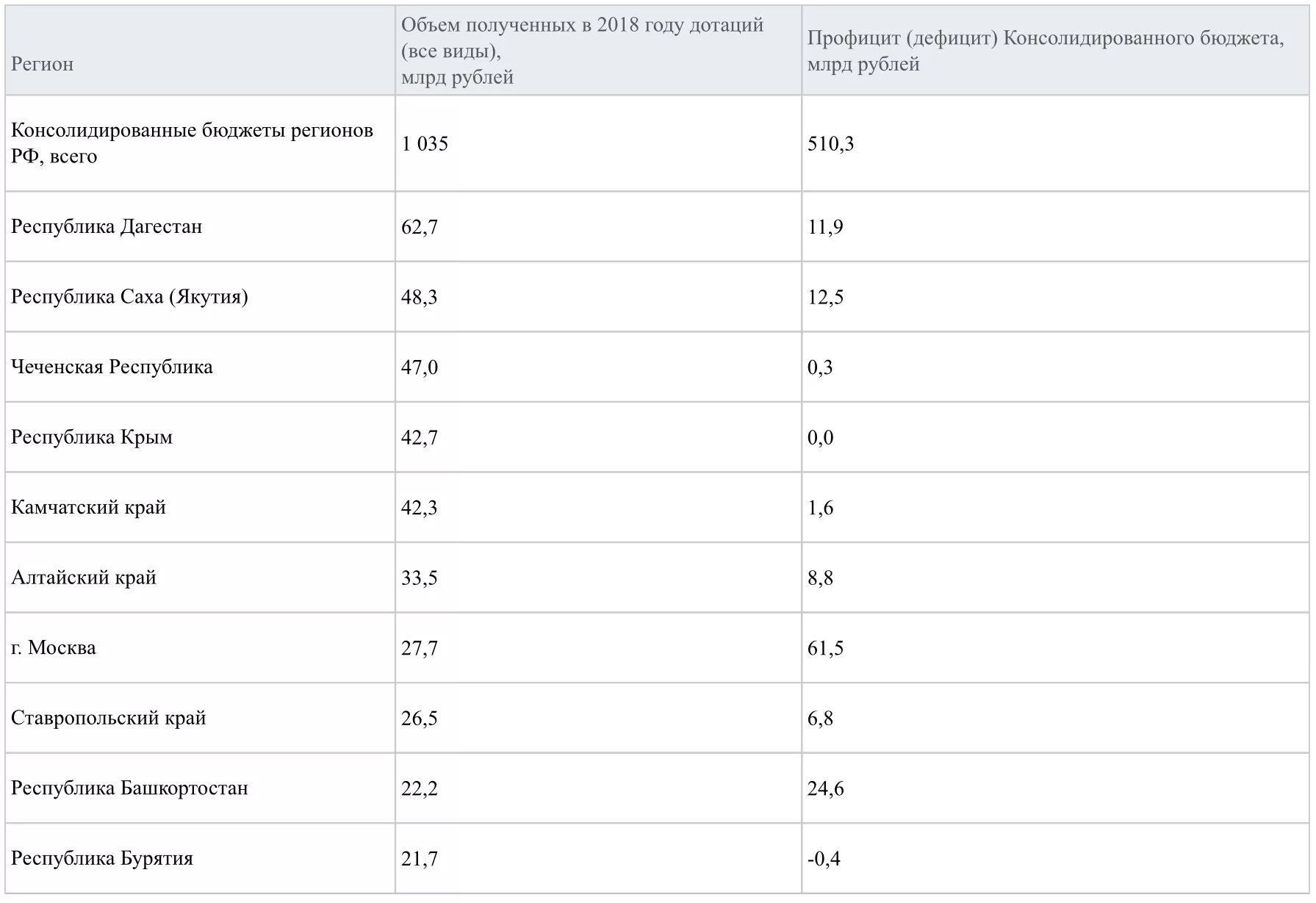Click the total surplus value '510,3'

[830, 143]
